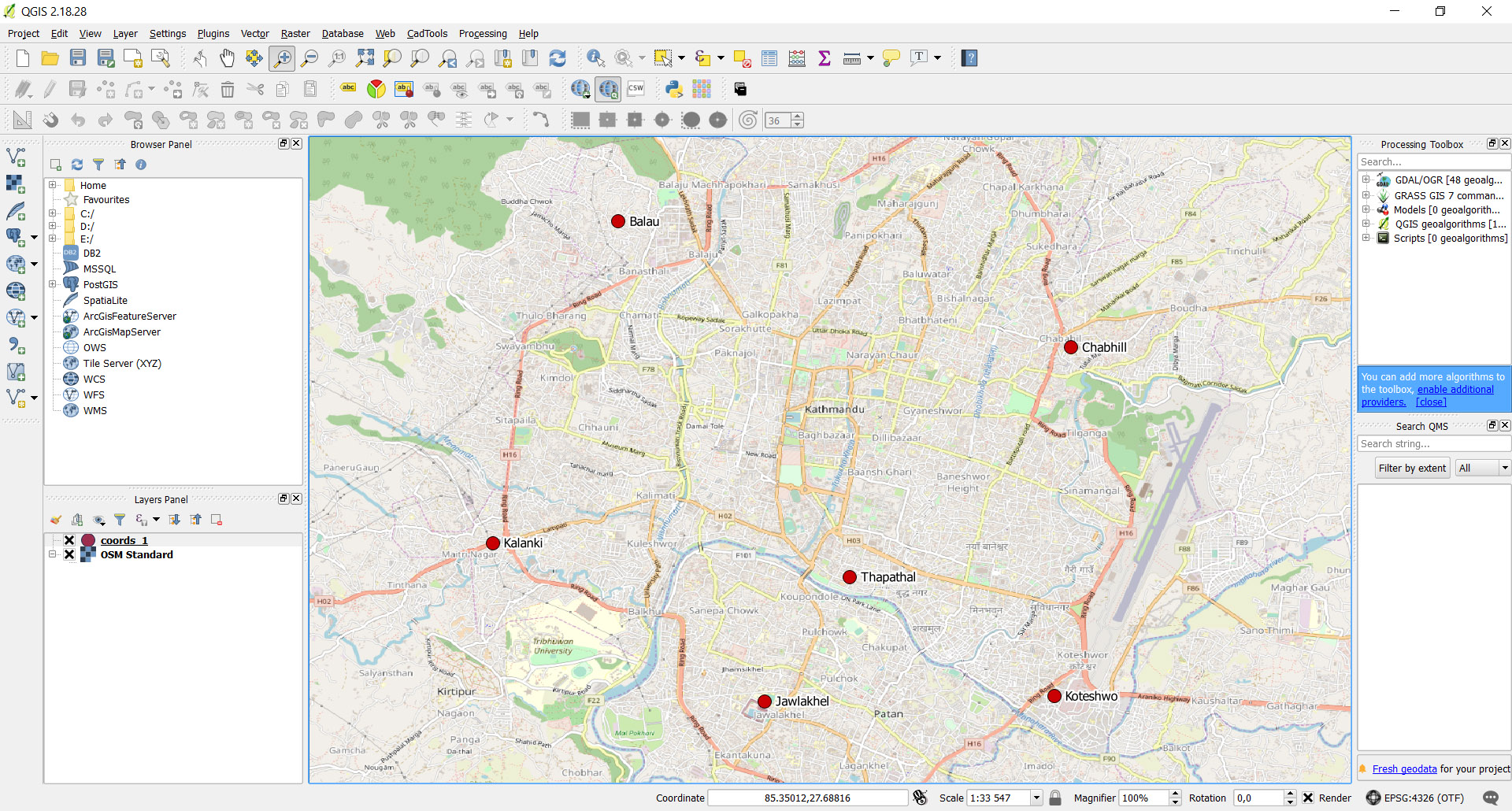Click the Refresh map icon
The width and height of the screenshot is (1512, 811).
pos(558,58)
